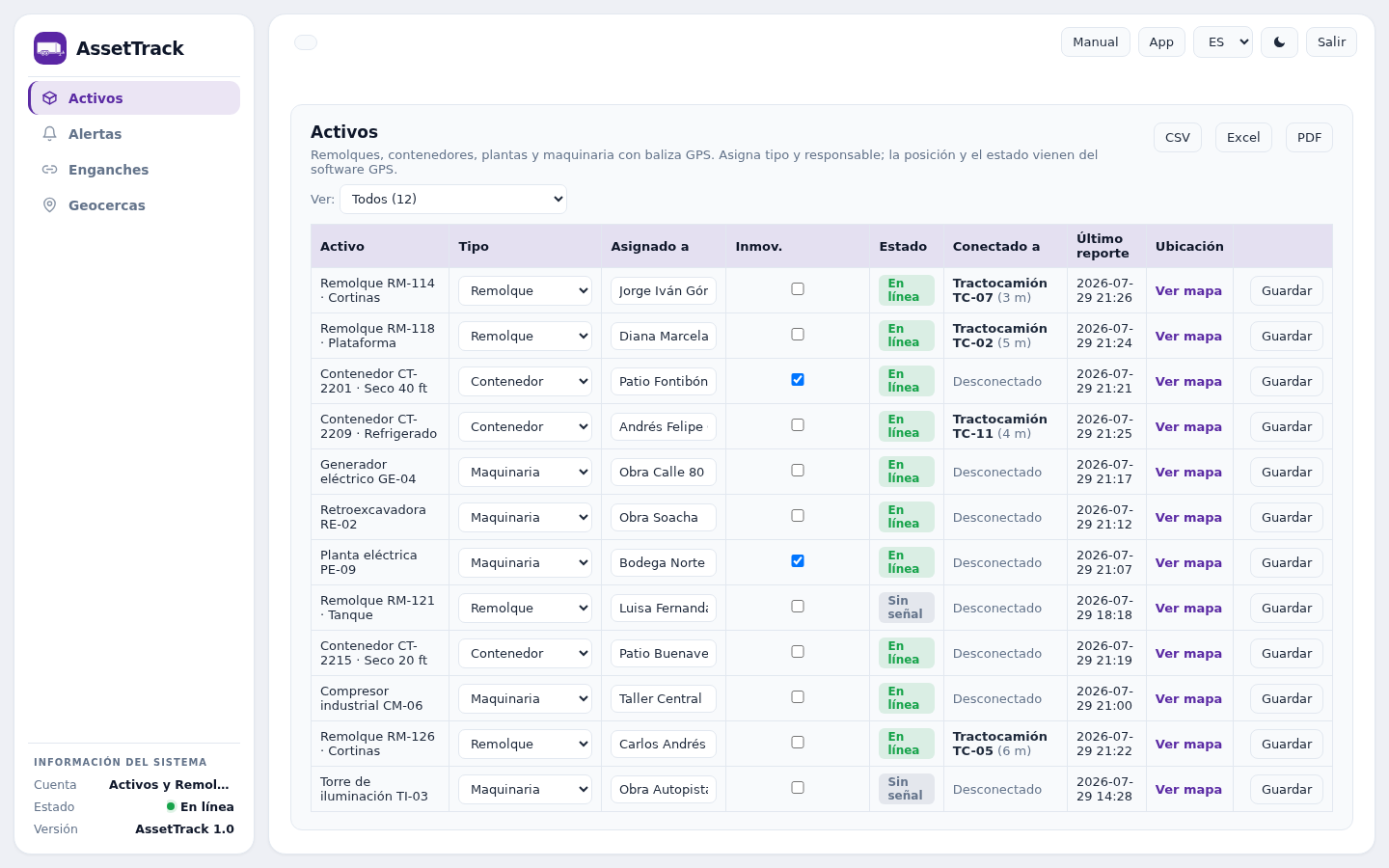Image resolution: width=1389 pixels, height=868 pixels.
Task: Save the Remolque RM-114 row with Guardar
Action: coord(1287,291)
